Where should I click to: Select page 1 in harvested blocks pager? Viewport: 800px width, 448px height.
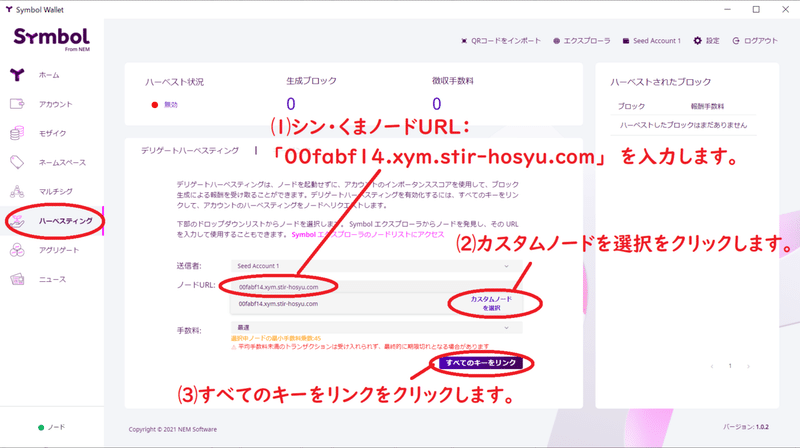pos(730,366)
